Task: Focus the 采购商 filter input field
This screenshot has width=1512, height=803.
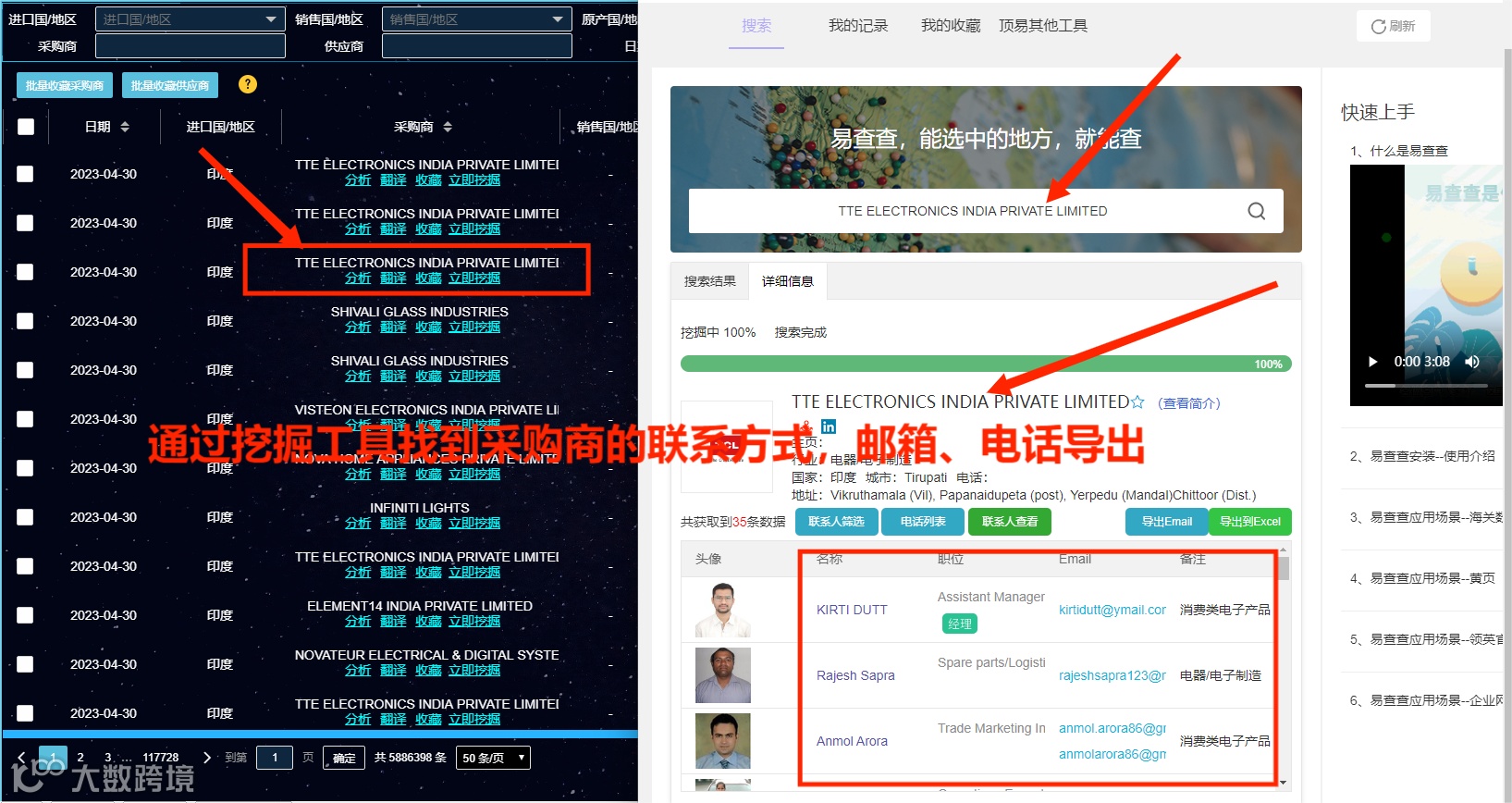Action: [191, 46]
